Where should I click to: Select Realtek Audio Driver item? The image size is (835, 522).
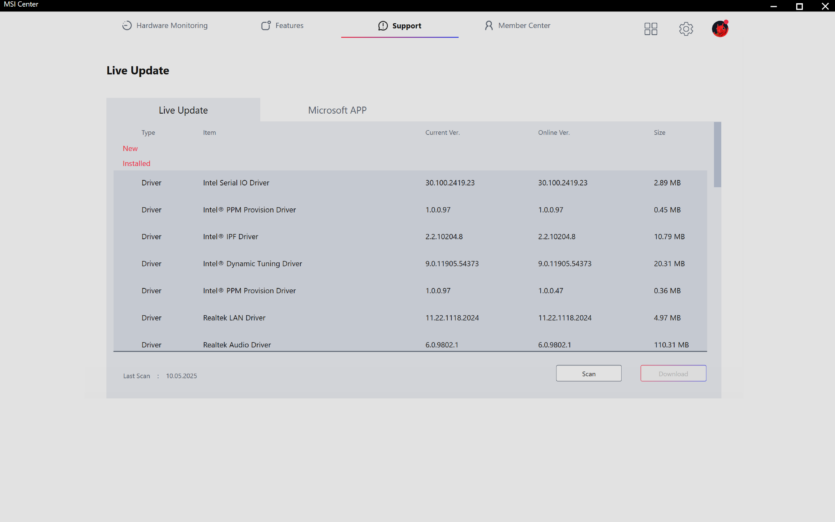click(237, 345)
